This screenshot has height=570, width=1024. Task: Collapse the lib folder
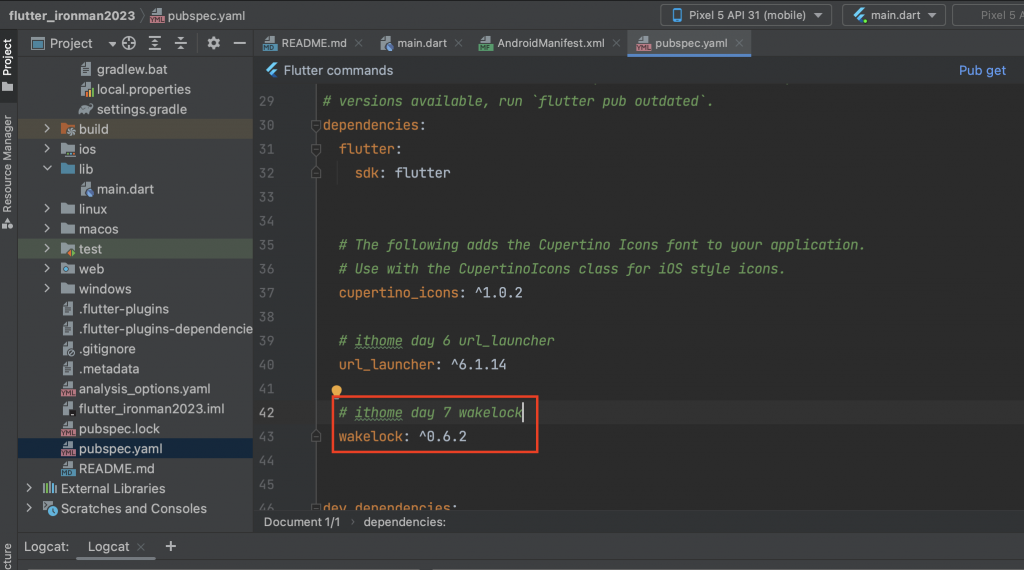click(x=47, y=168)
